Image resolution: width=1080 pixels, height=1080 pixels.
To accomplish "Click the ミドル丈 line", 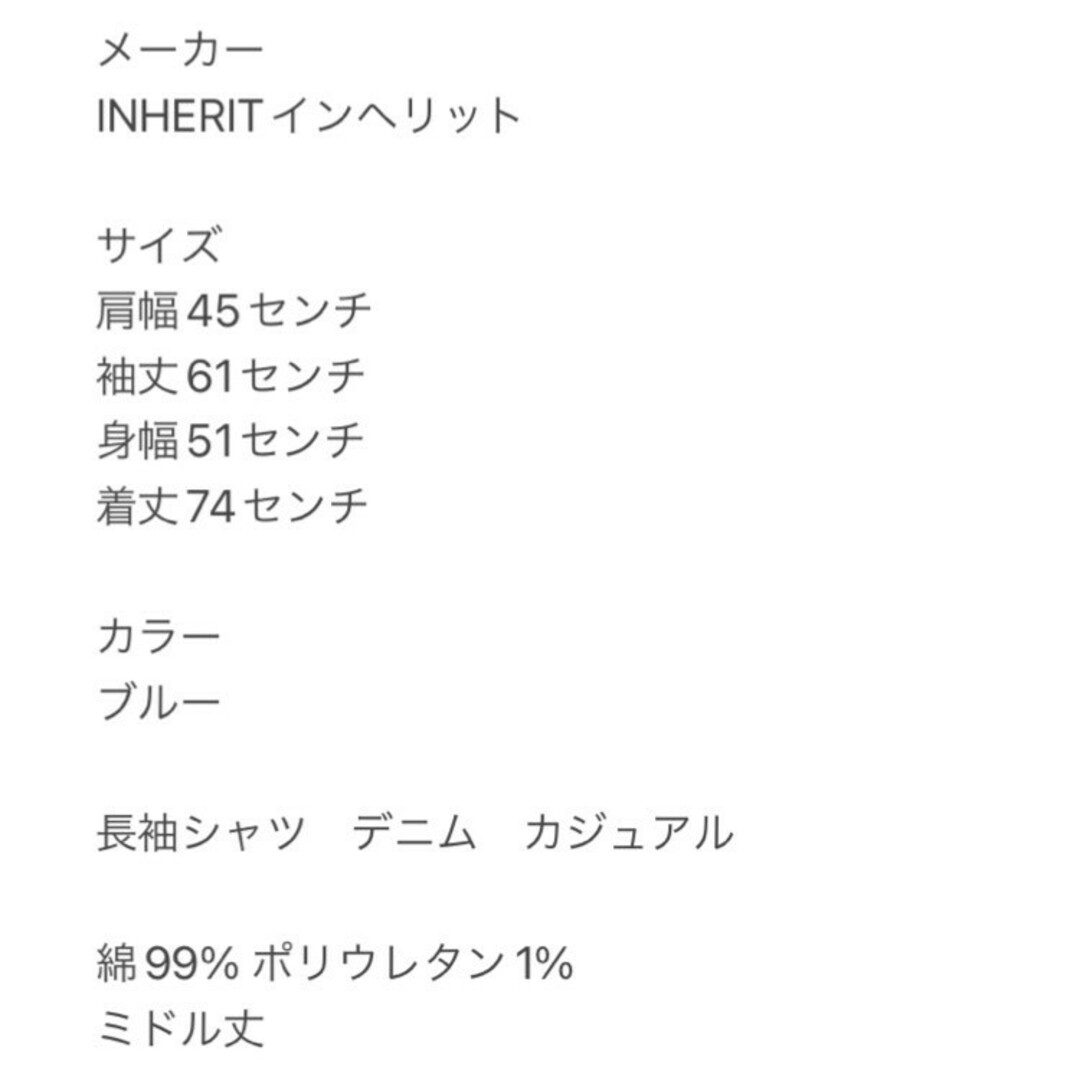I will pyautogui.click(x=180, y=1028).
